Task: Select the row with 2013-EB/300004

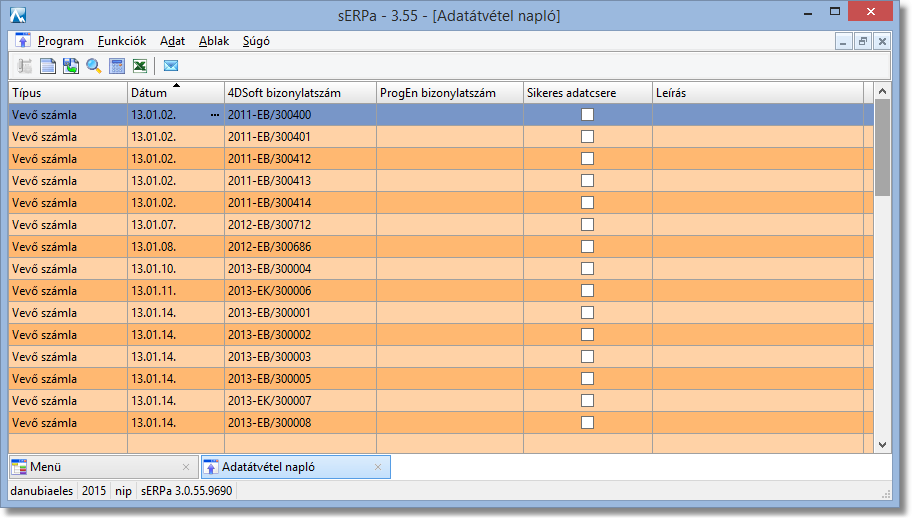Action: [x=300, y=269]
